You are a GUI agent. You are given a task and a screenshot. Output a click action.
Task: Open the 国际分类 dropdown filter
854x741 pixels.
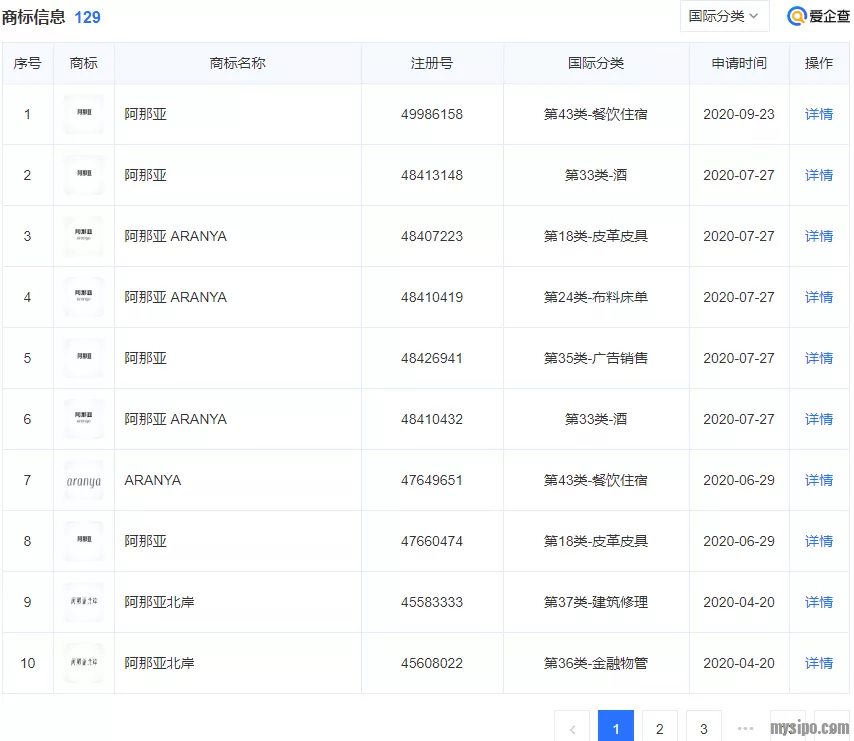pyautogui.click(x=724, y=16)
